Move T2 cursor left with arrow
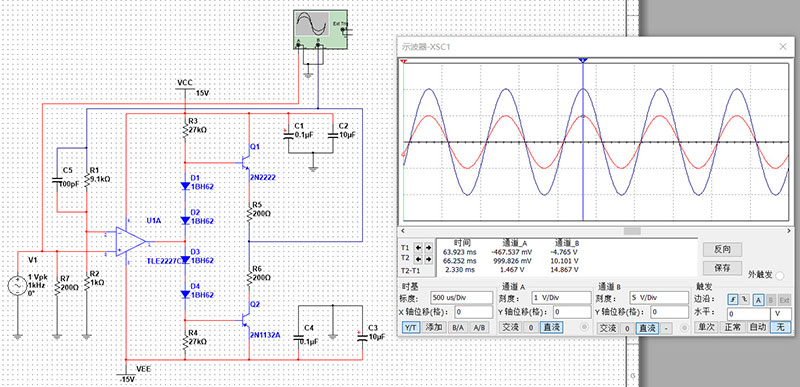 click(418, 259)
